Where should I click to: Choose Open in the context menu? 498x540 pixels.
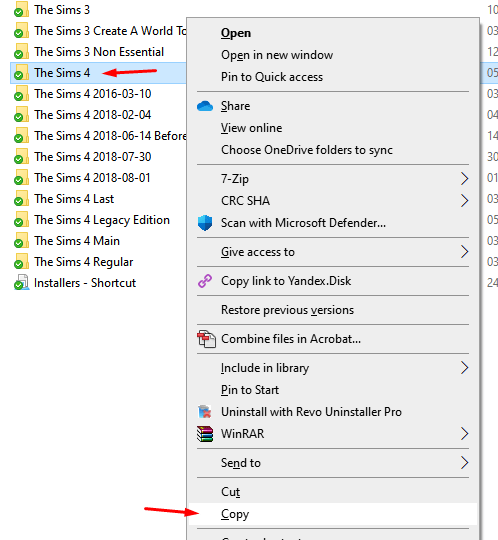pos(333,33)
